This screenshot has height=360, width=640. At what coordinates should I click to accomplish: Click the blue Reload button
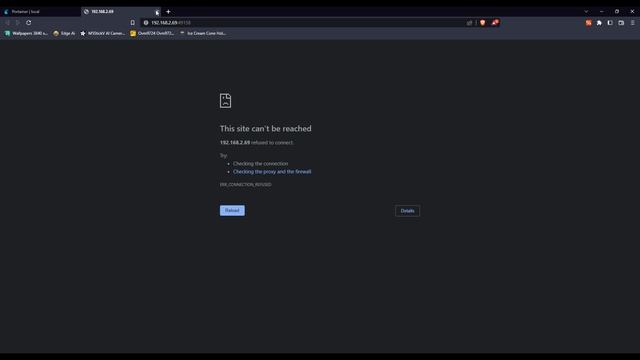232,211
